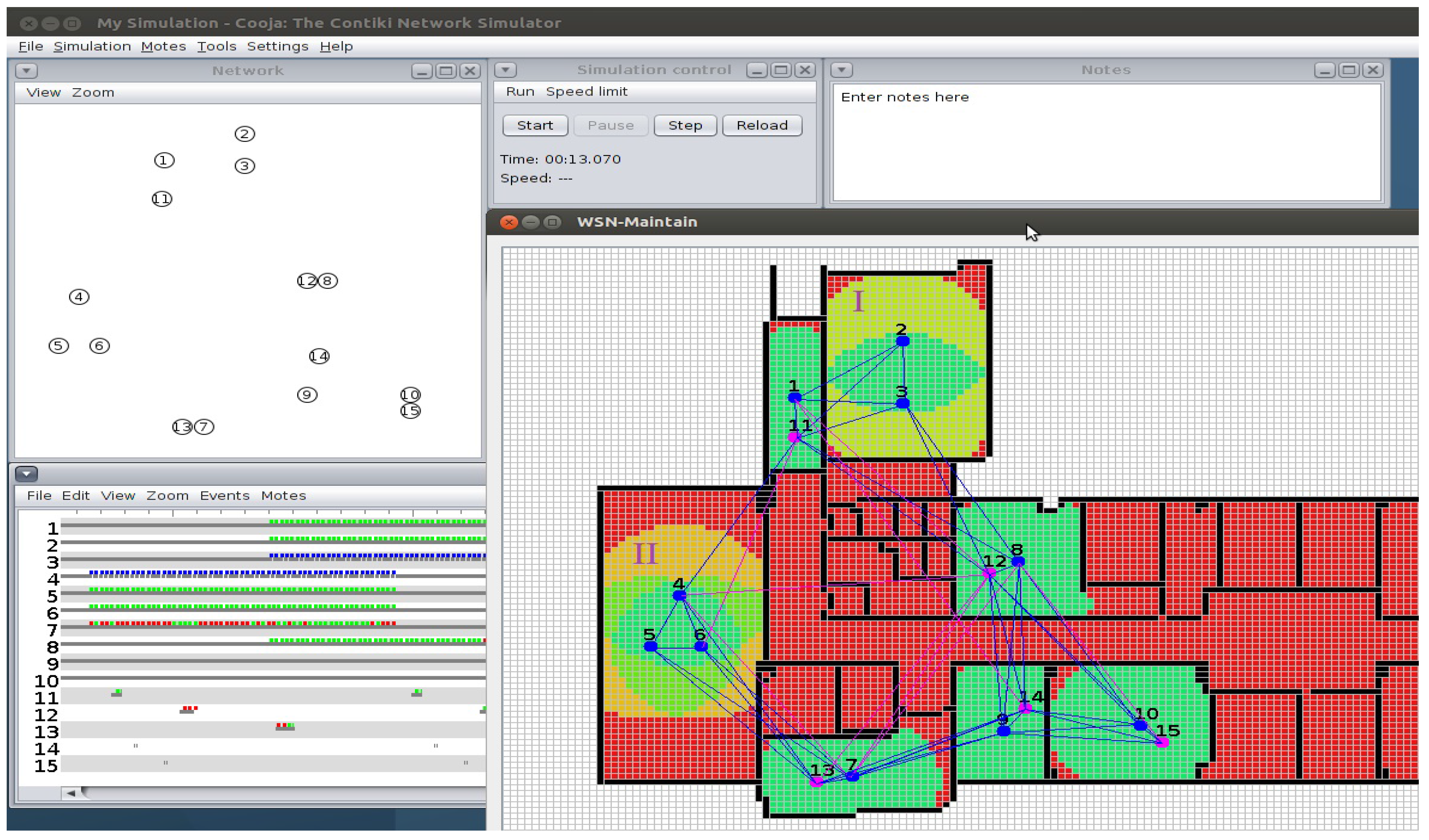Open the Tools menu
Viewport: 1429px width, 840px height.
216,47
